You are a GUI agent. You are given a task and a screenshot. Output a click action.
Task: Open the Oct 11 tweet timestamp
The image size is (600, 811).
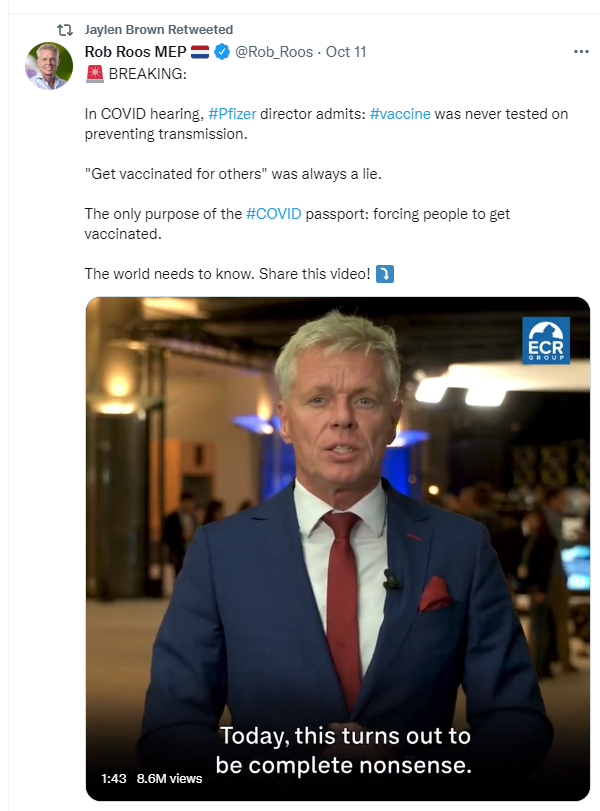[346, 52]
